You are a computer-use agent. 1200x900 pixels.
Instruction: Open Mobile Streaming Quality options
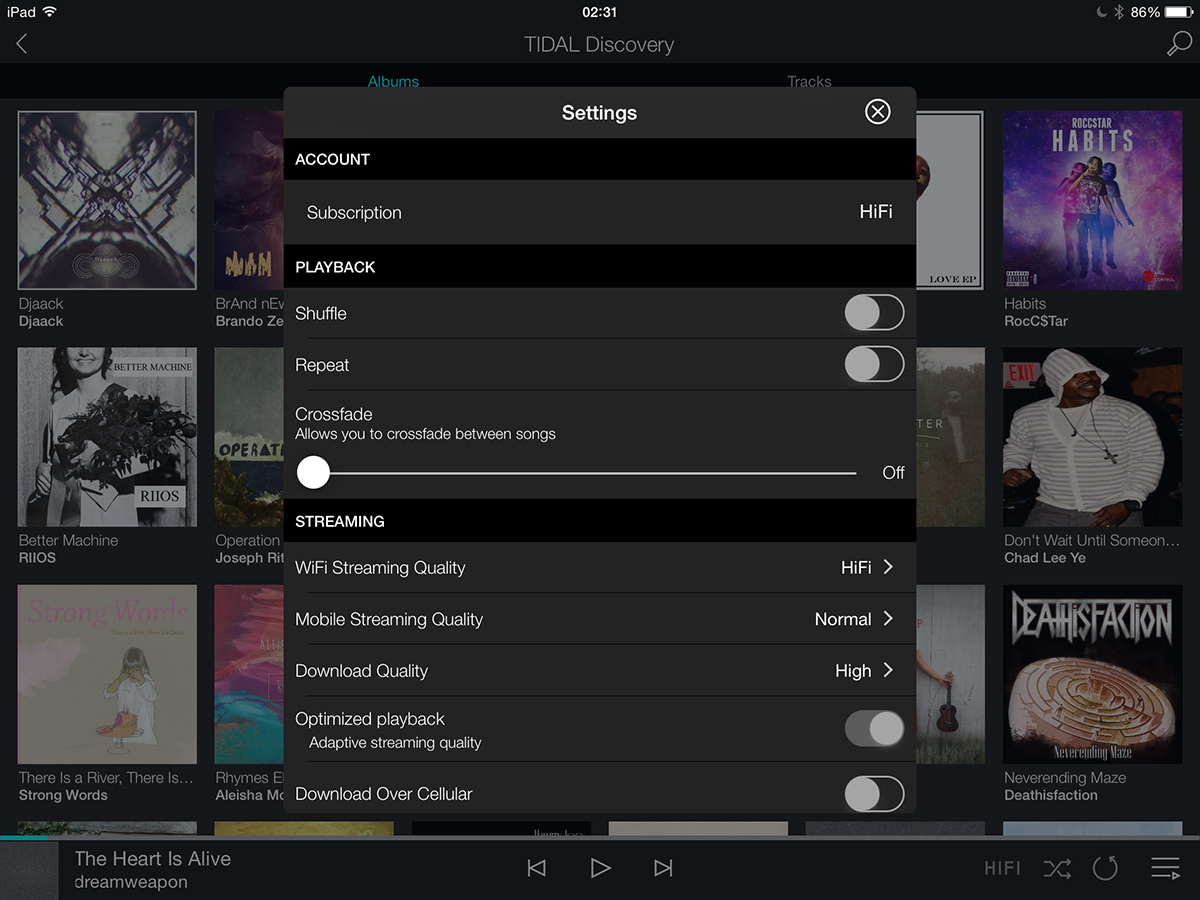point(600,619)
